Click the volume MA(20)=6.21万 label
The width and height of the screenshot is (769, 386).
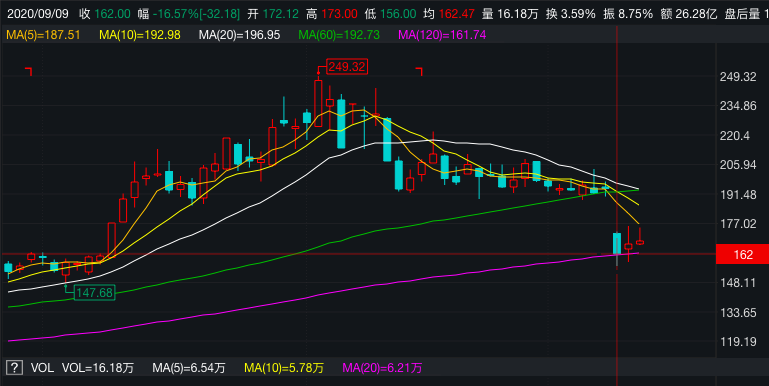[x=382, y=368]
